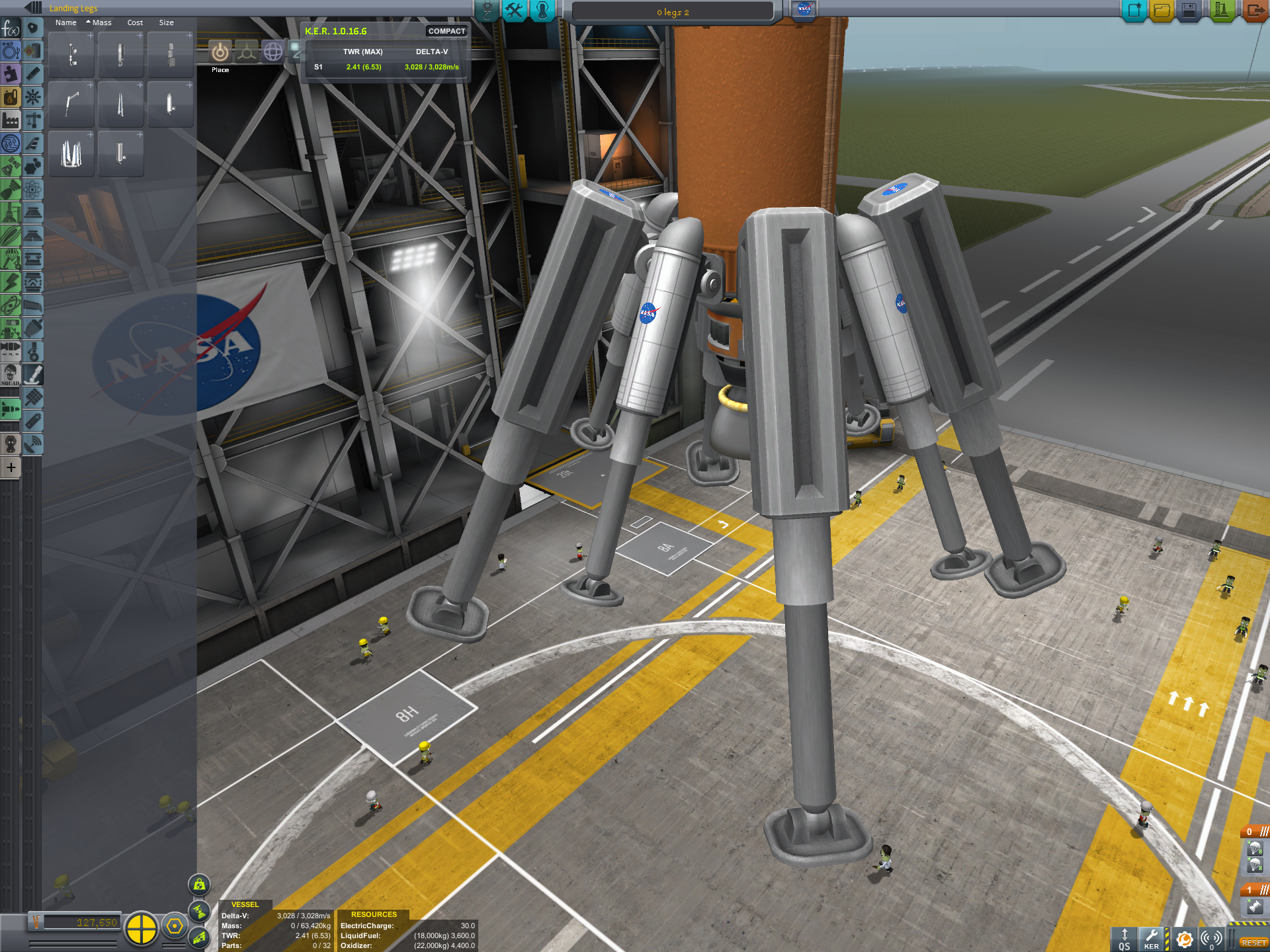Click the VESSEL header in KER panel
Viewport: 1270px width, 952px height.
click(245, 904)
